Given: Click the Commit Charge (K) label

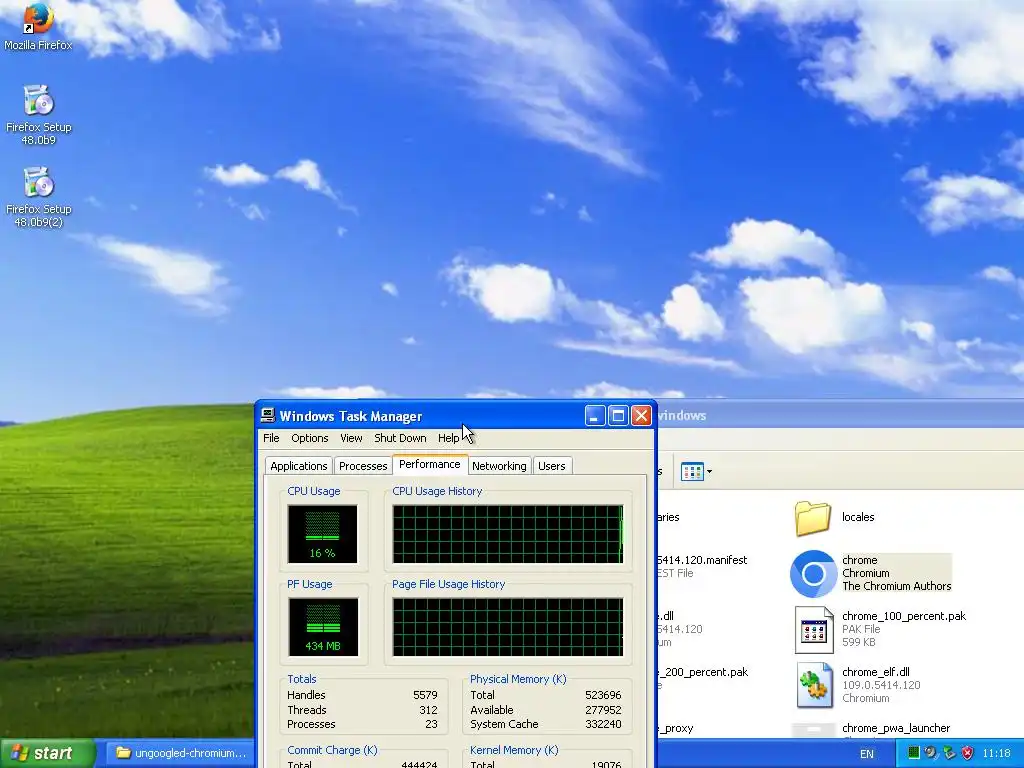Looking at the screenshot, I should [x=332, y=750].
